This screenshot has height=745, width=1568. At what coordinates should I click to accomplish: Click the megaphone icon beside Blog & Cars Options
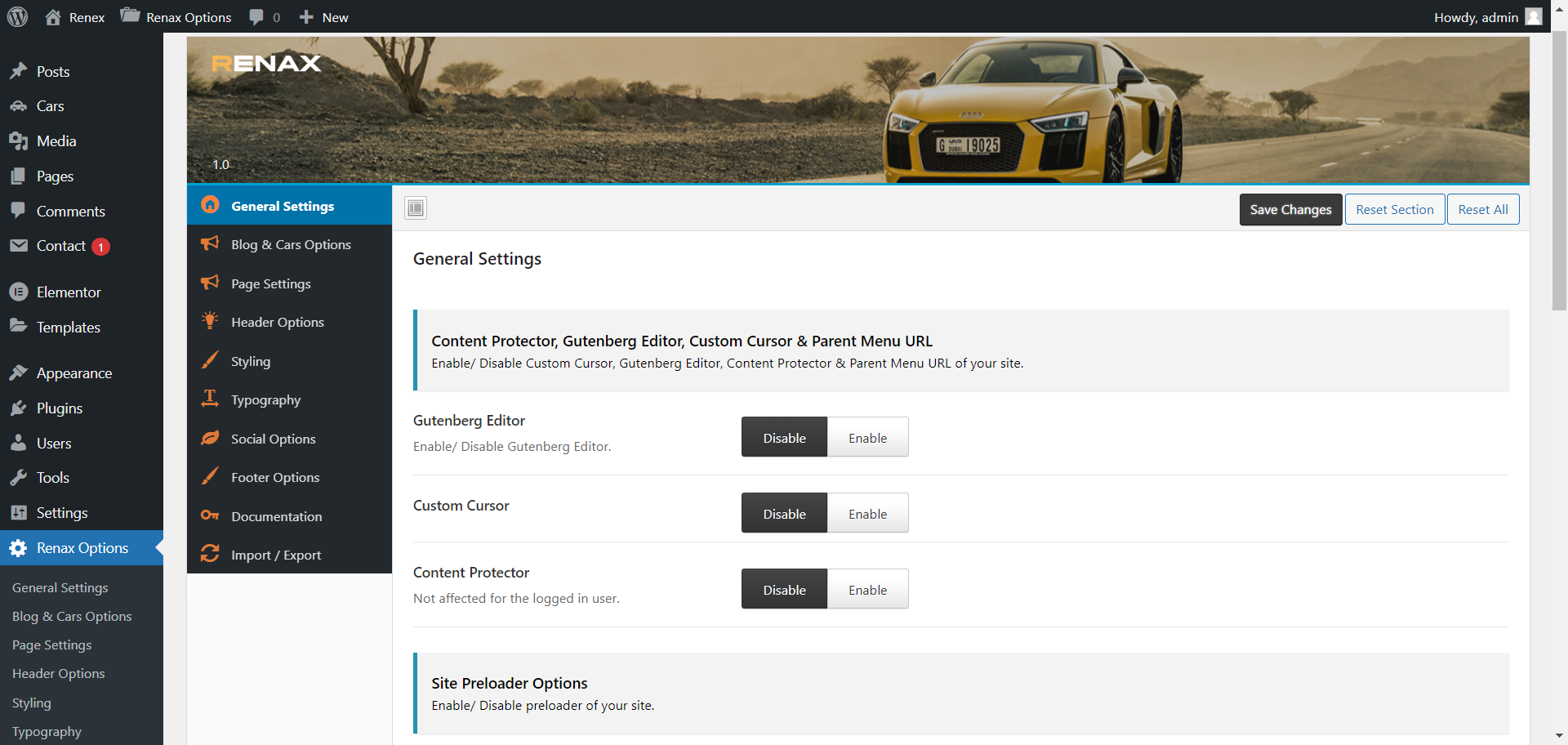[210, 243]
